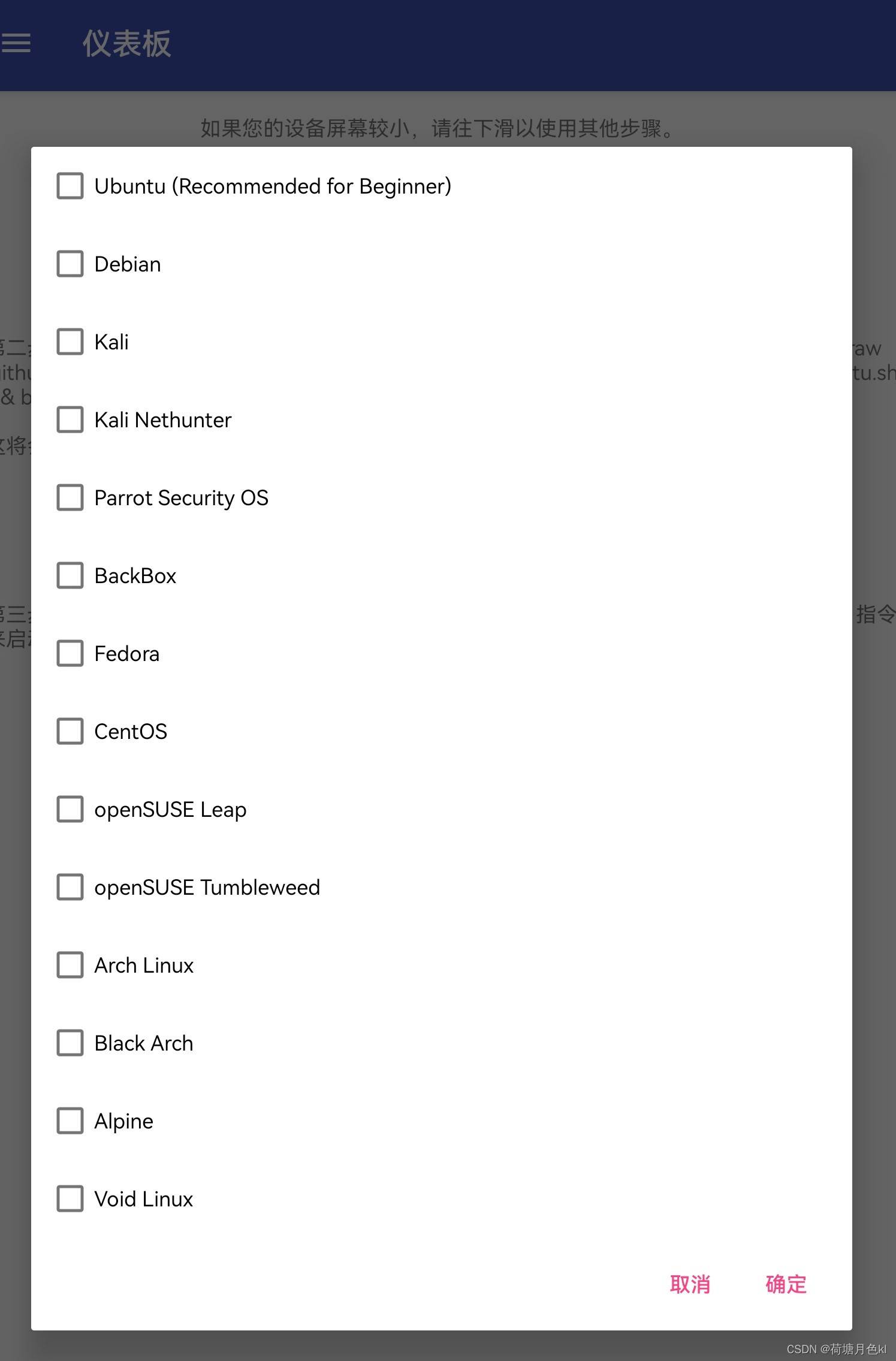Tick the Alpine checkbox
Screen dimensions: 896x1361
coord(70,1121)
